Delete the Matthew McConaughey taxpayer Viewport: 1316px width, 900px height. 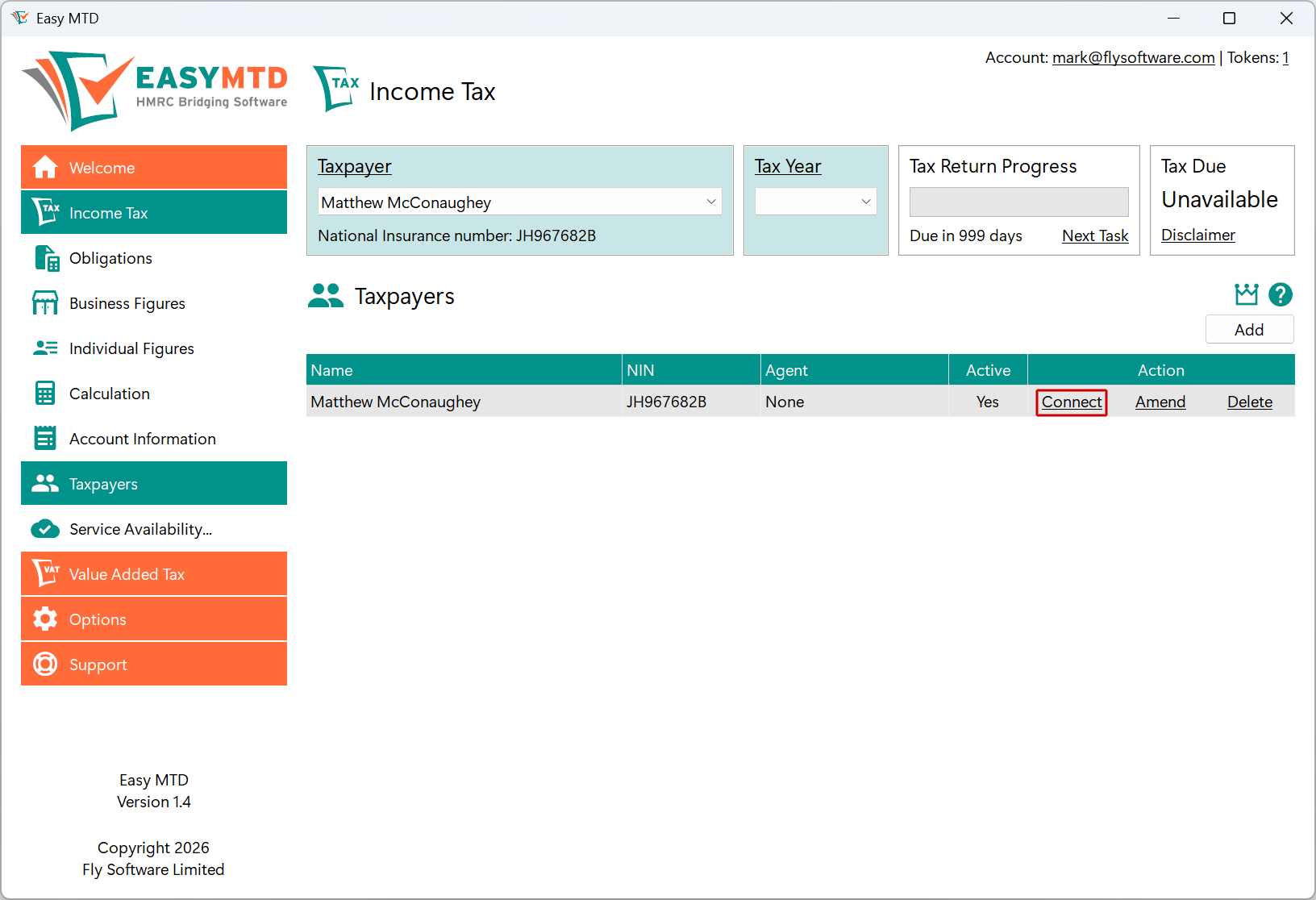1250,402
